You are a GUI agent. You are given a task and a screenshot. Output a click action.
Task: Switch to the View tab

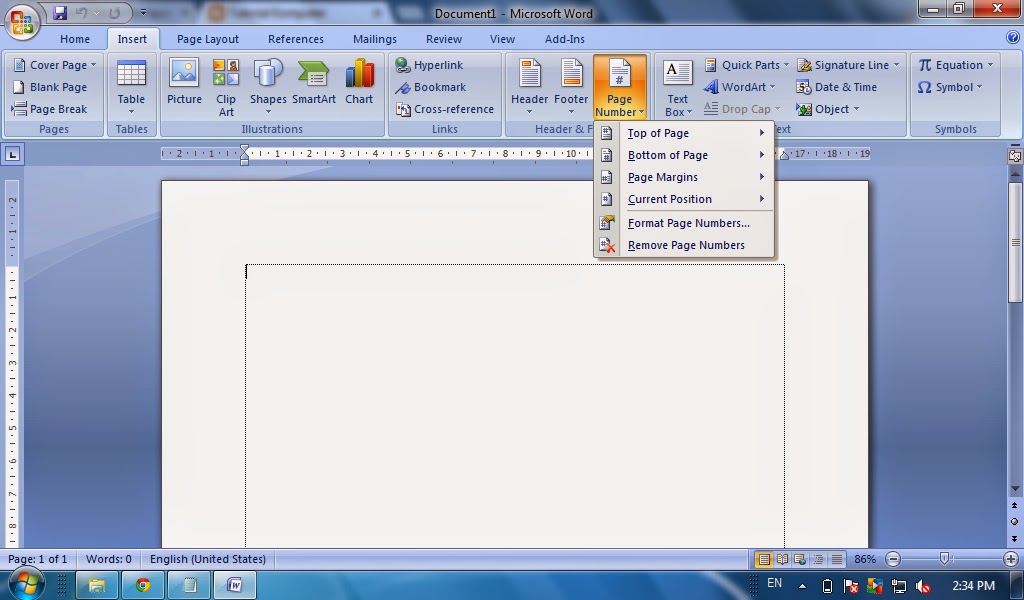pos(502,39)
